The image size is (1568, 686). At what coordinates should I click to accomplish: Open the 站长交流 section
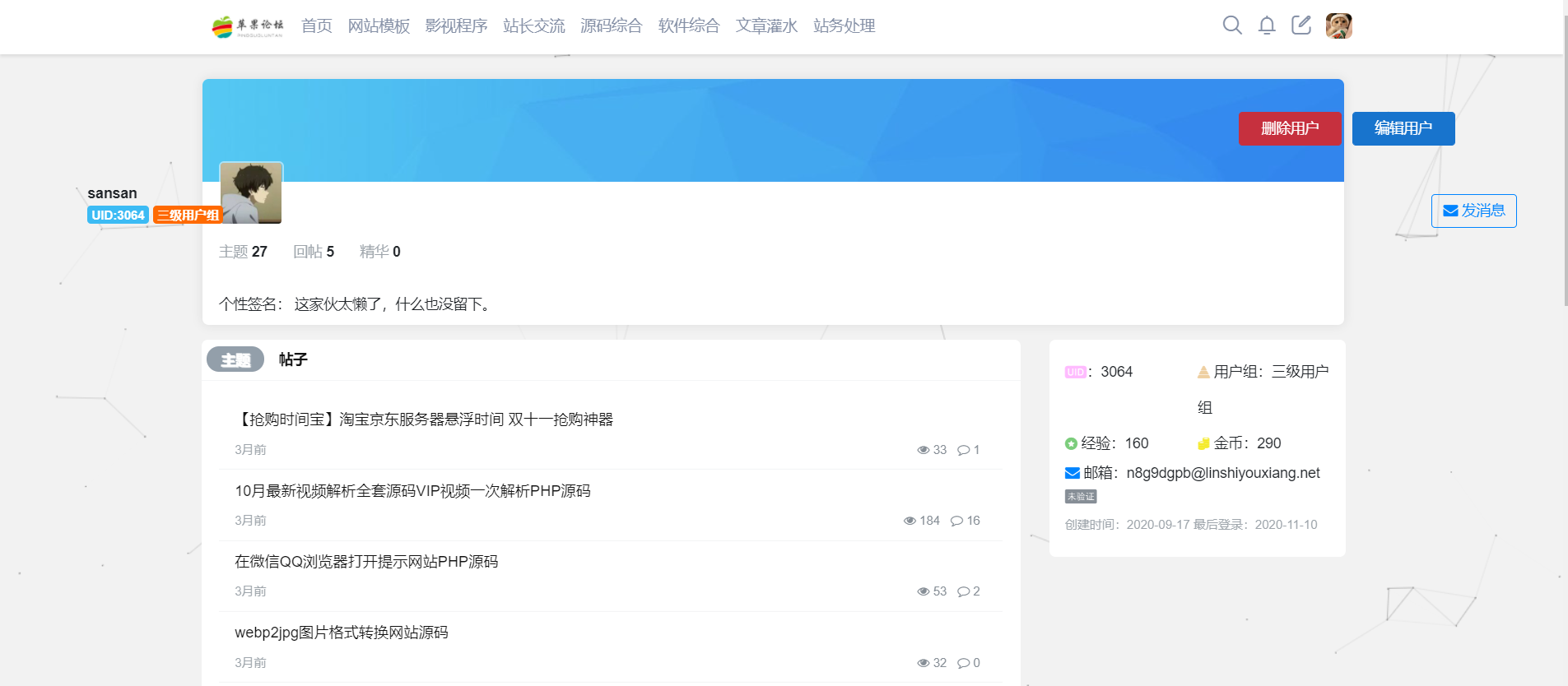534,26
